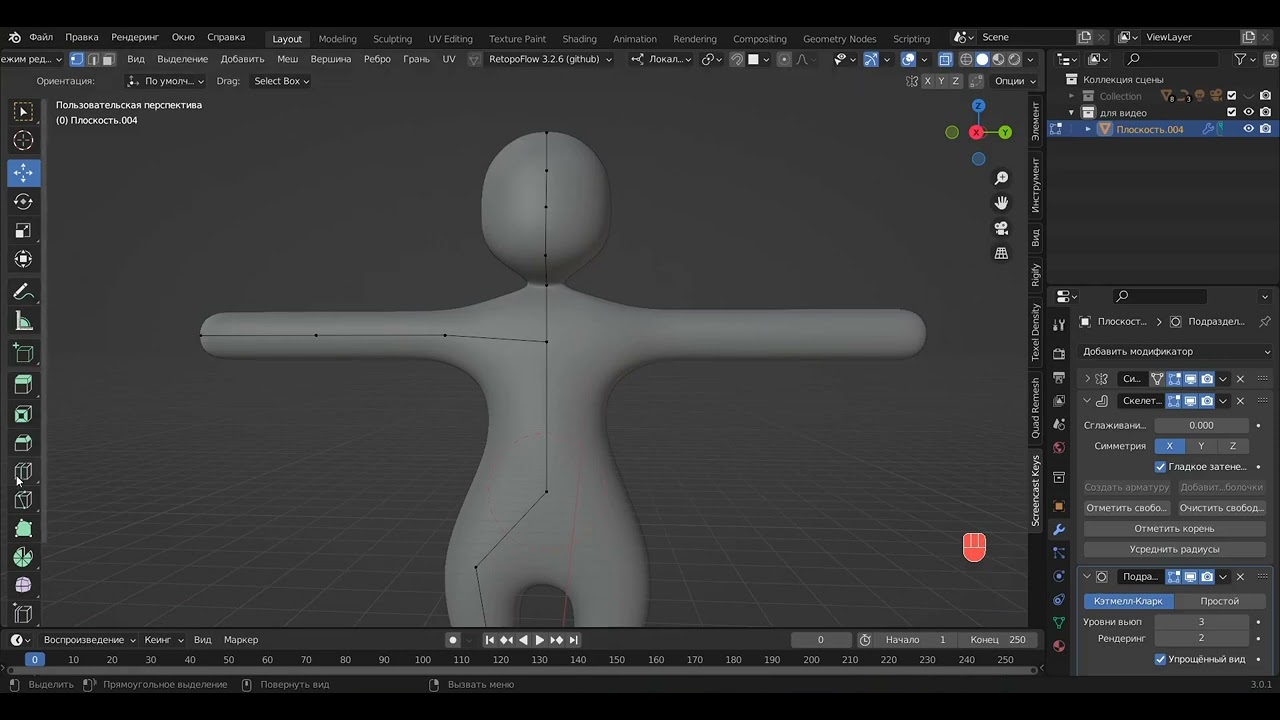1280x720 pixels.
Task: Enable edge select mode
Action: (93, 59)
